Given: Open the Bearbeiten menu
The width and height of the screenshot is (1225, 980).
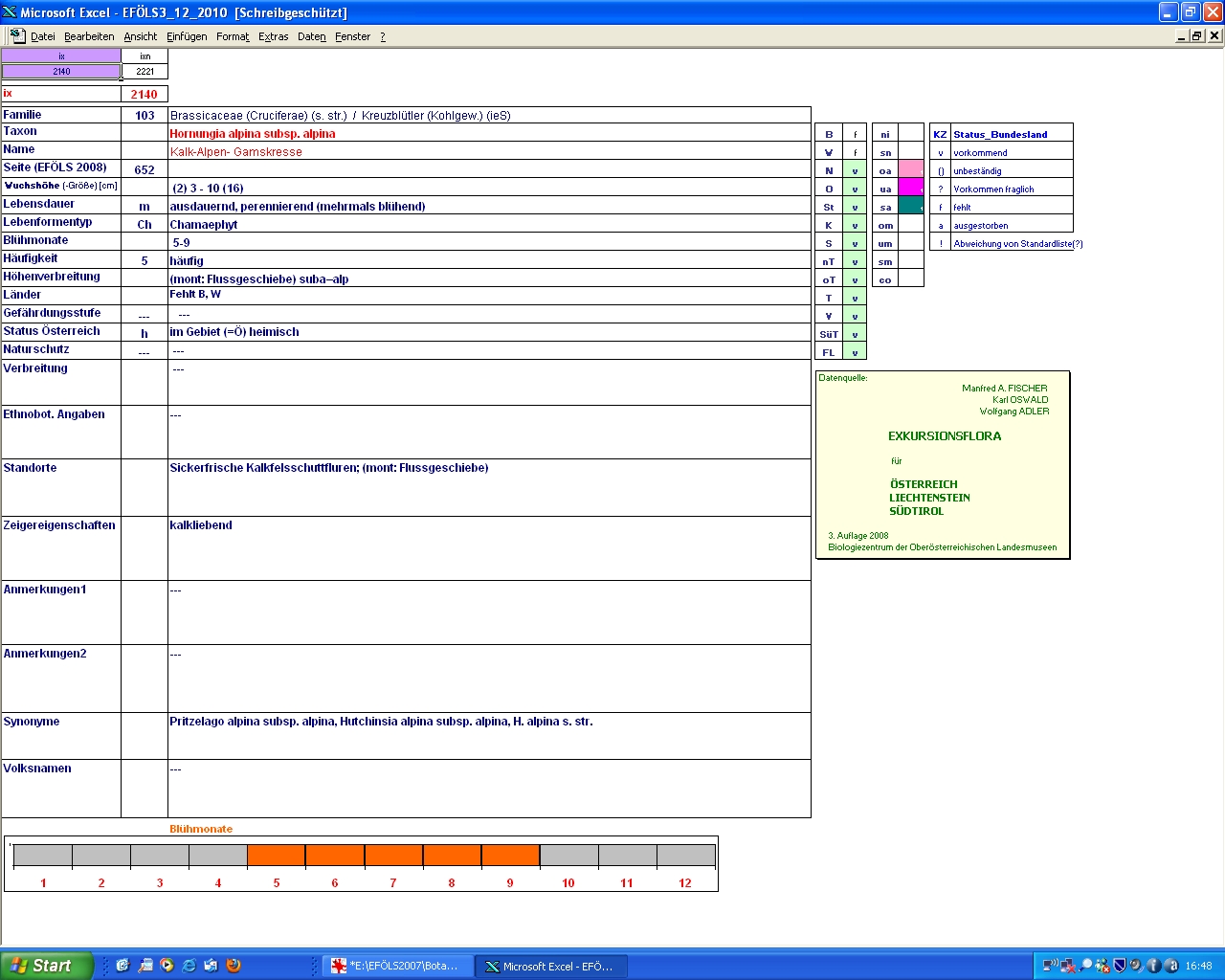Looking at the screenshot, I should 89,36.
